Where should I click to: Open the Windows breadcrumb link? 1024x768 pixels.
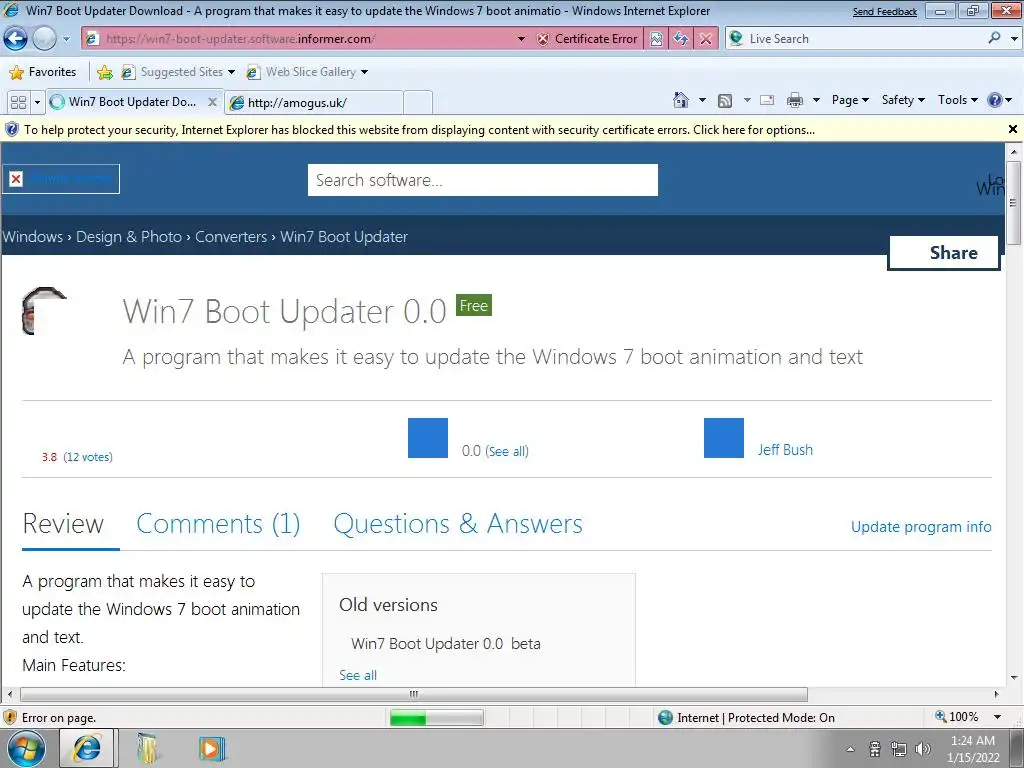click(x=32, y=236)
